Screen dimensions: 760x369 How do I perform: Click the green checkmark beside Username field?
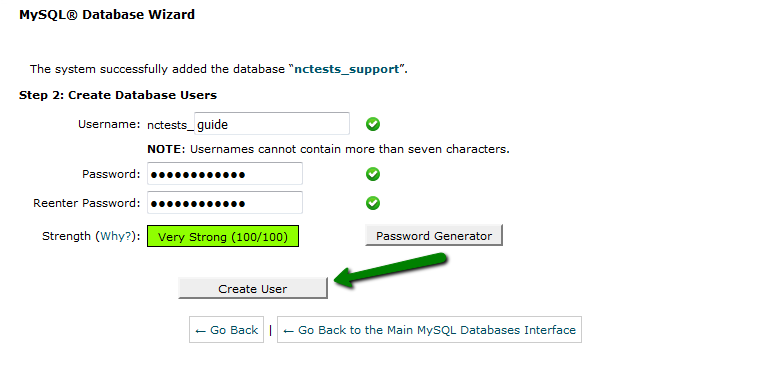[x=373, y=125]
